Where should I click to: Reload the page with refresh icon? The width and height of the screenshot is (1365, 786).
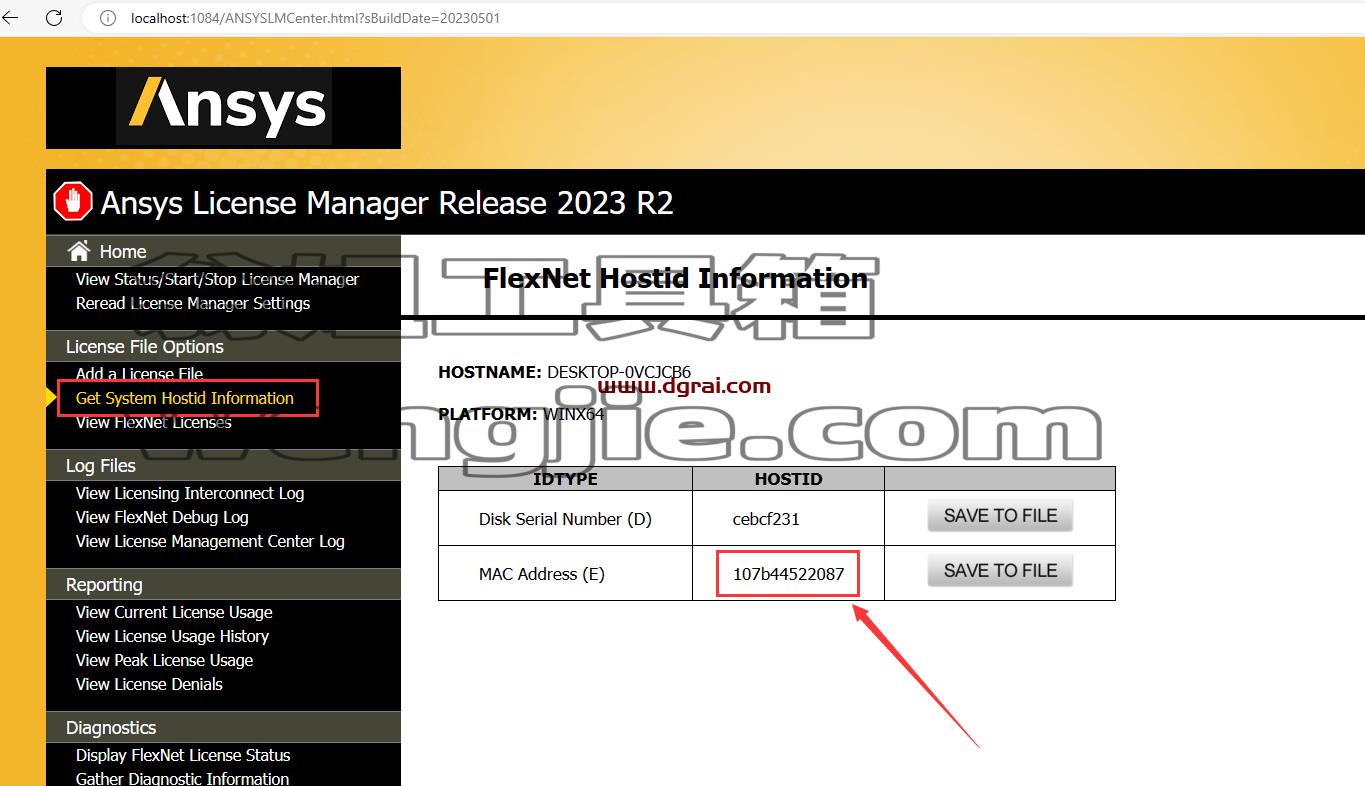pyautogui.click(x=54, y=18)
